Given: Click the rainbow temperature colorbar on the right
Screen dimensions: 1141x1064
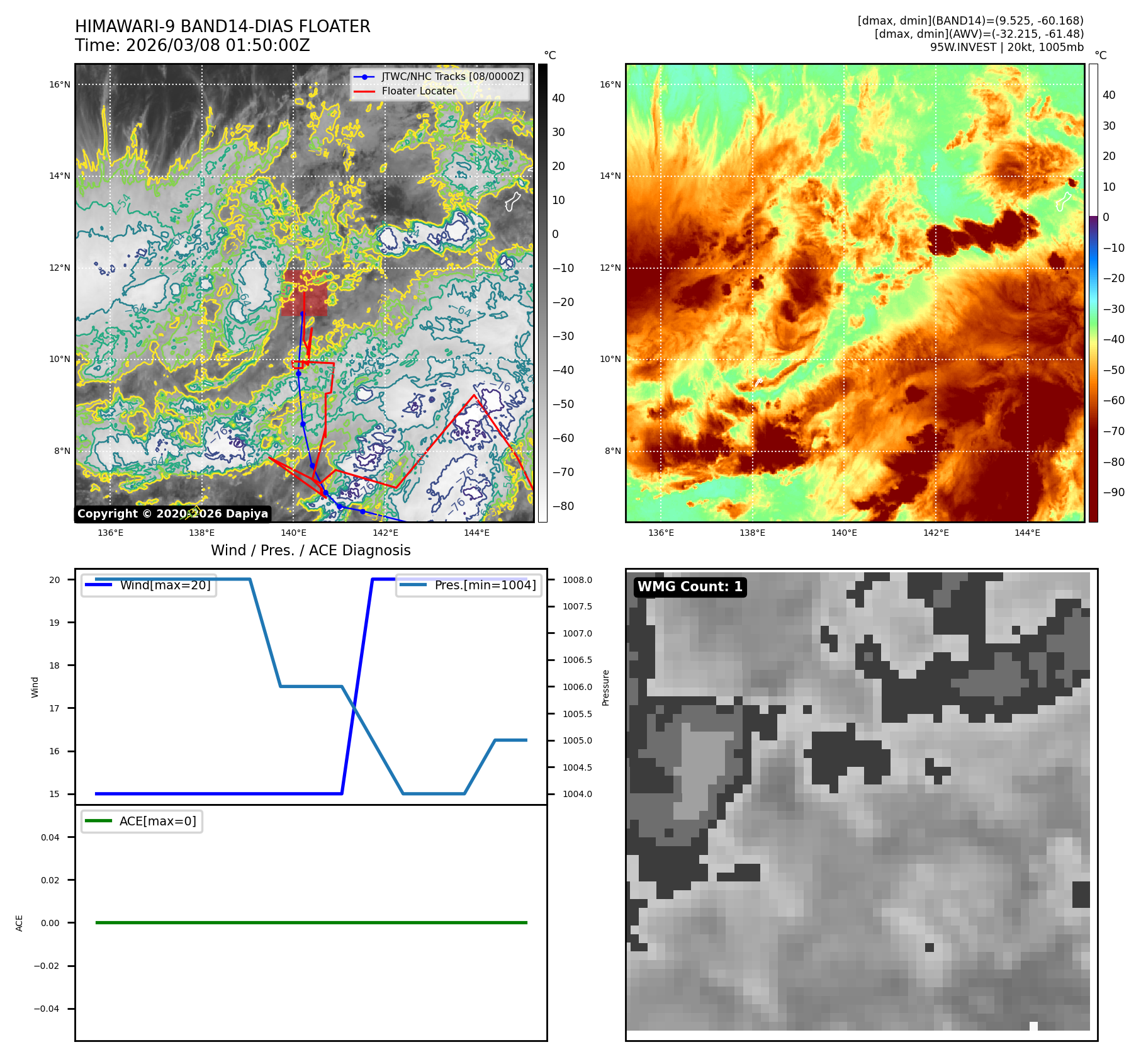Looking at the screenshot, I should (x=1093, y=293).
